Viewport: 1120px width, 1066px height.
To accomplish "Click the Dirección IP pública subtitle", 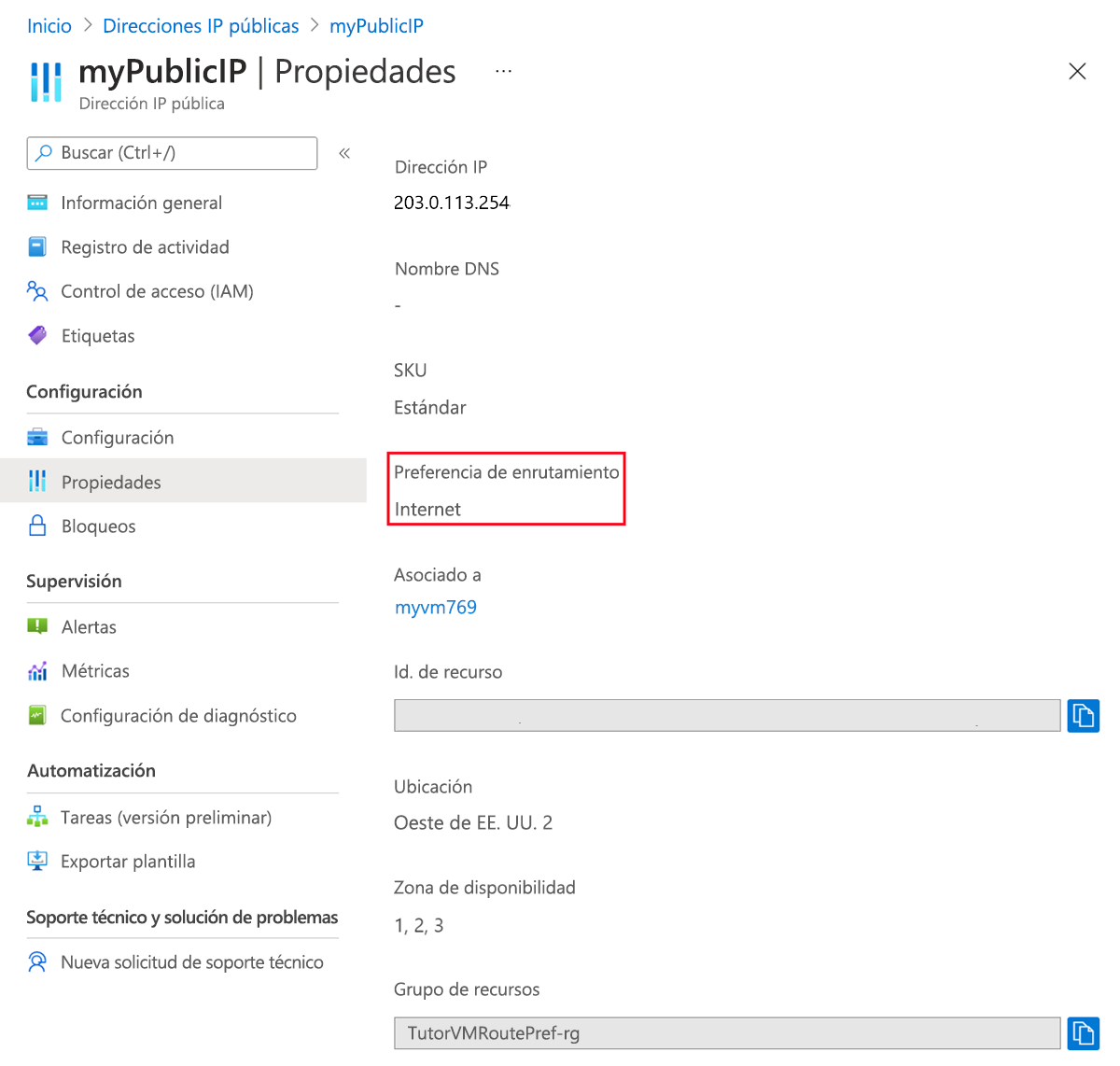I will tap(152, 104).
